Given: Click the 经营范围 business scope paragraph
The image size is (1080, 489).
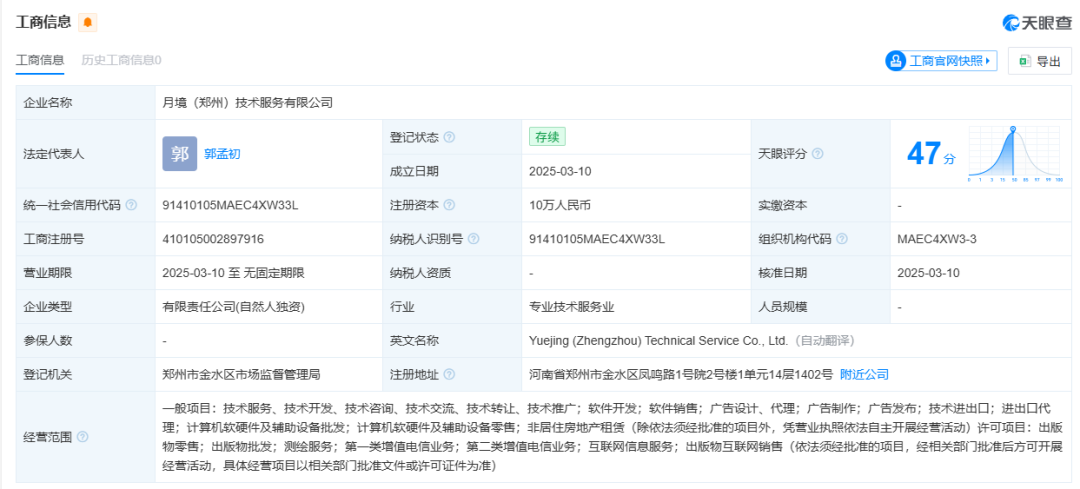Looking at the screenshot, I should click(x=613, y=437).
